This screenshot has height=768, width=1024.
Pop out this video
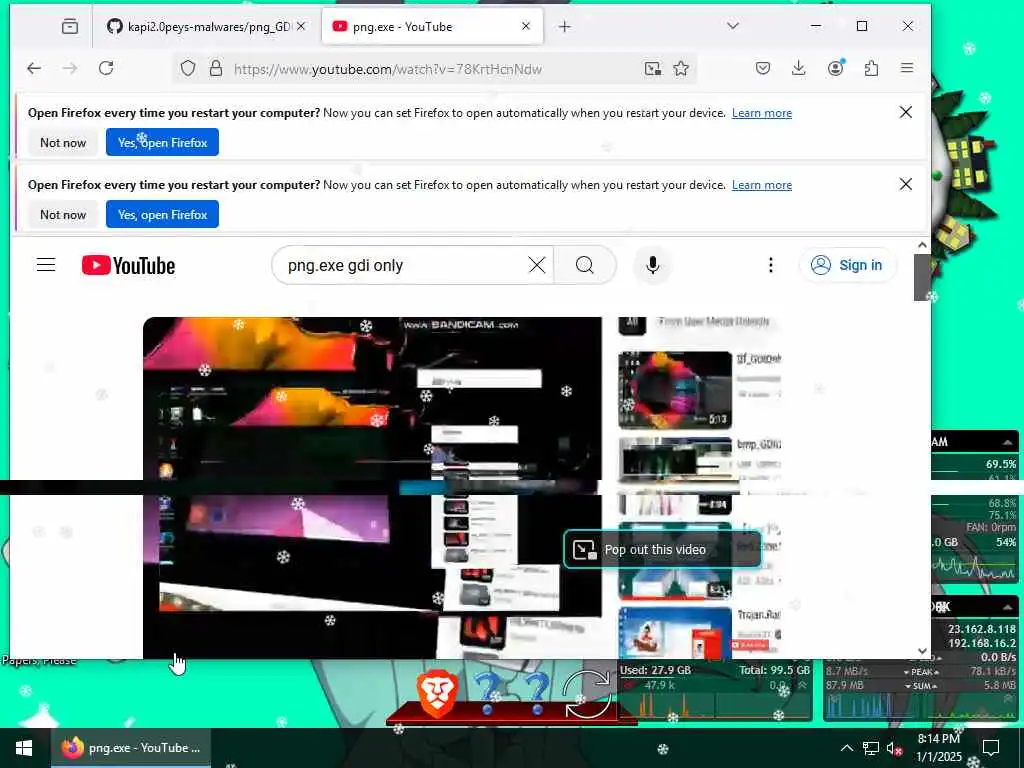[662, 549]
